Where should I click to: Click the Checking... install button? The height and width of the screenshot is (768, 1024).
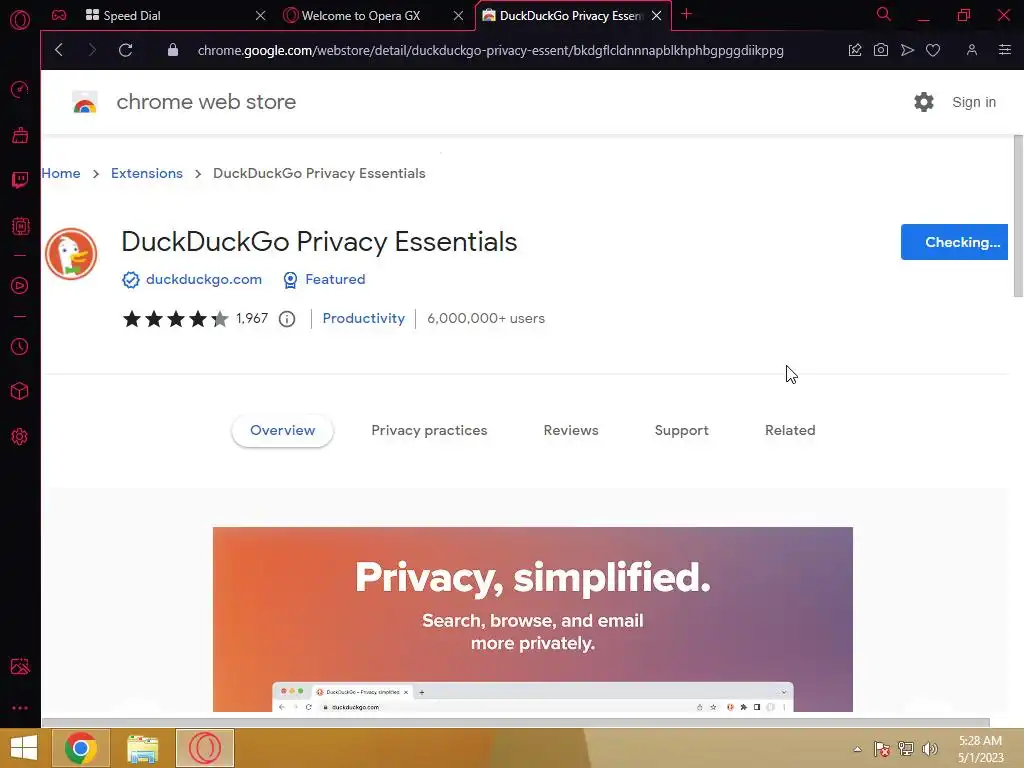tap(954, 242)
